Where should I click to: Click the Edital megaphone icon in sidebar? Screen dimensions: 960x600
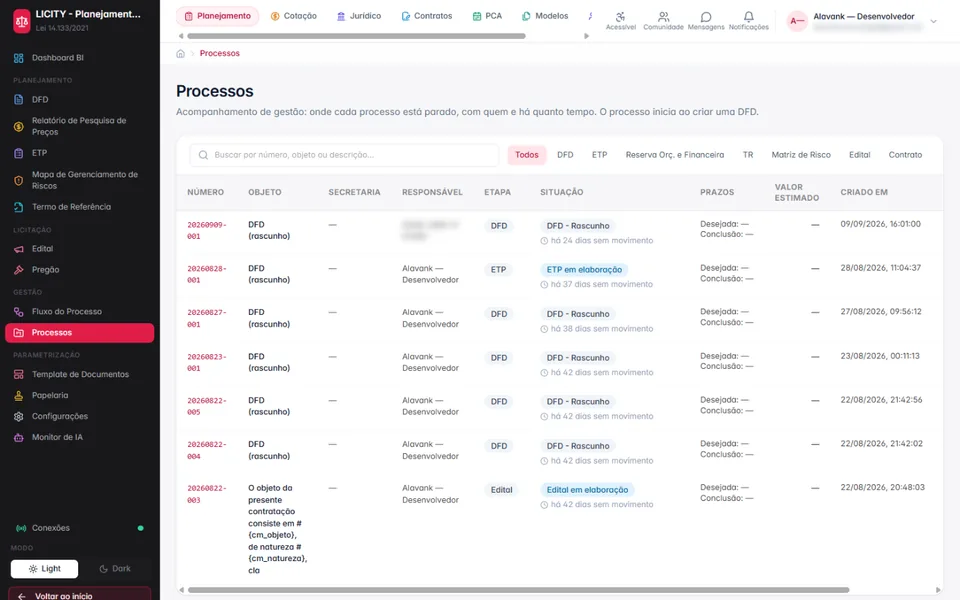click(18, 249)
